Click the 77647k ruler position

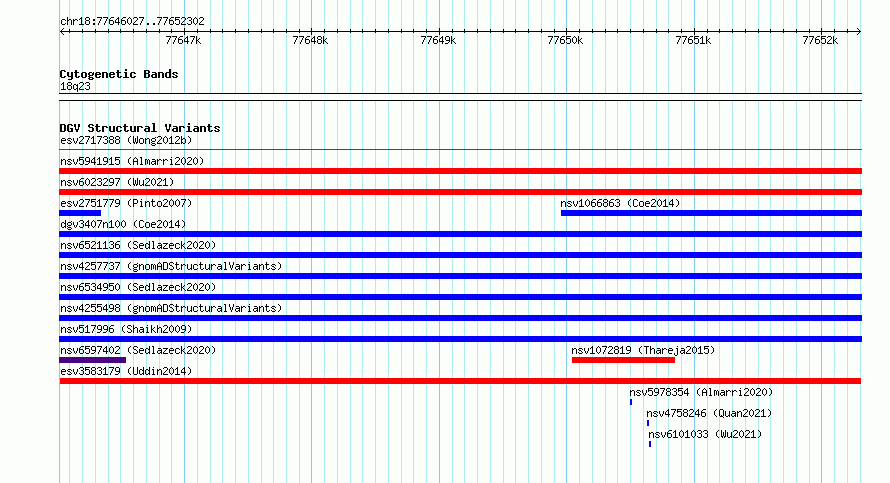183,40
